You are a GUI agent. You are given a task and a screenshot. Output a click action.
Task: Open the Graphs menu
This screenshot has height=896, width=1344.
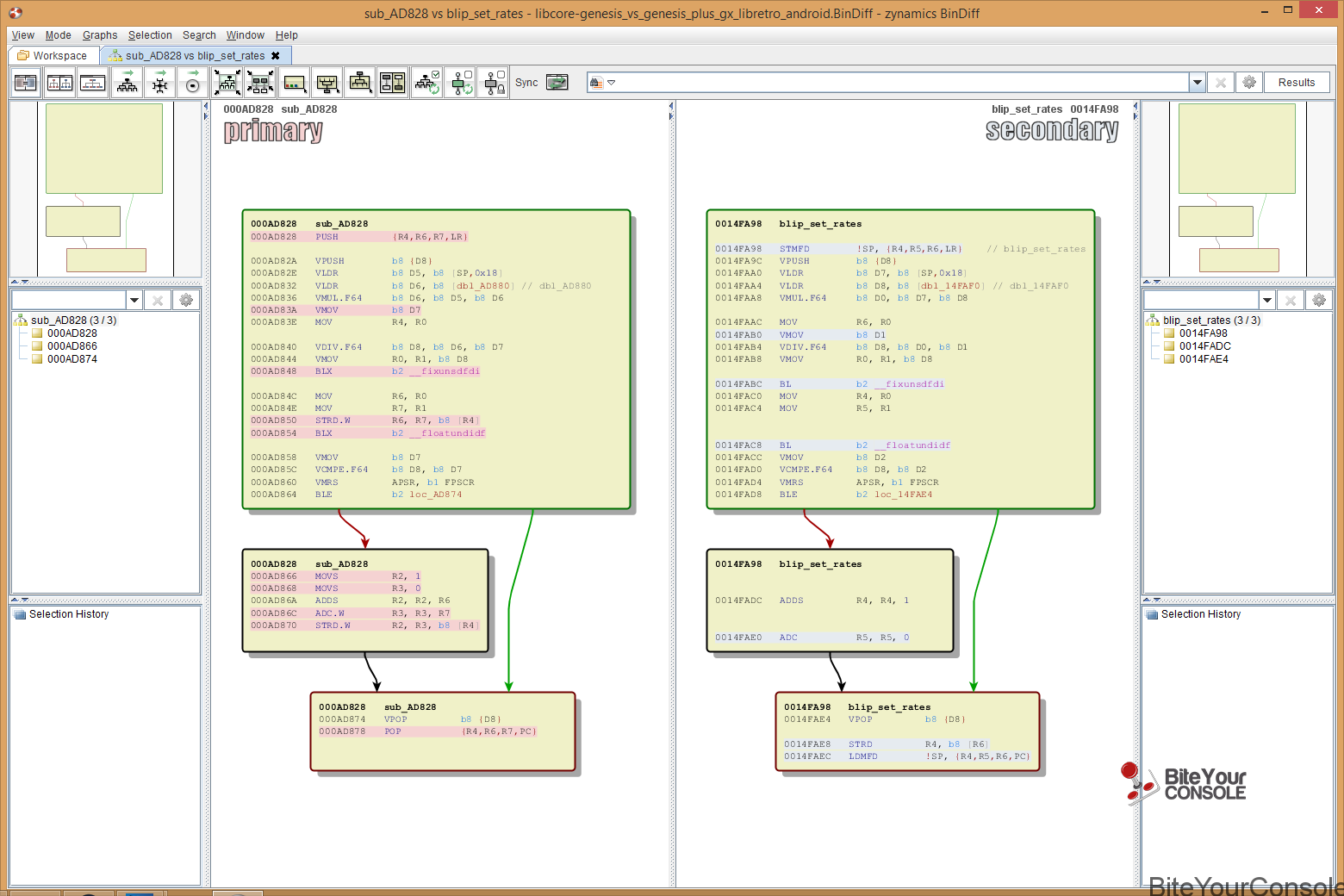[x=100, y=35]
